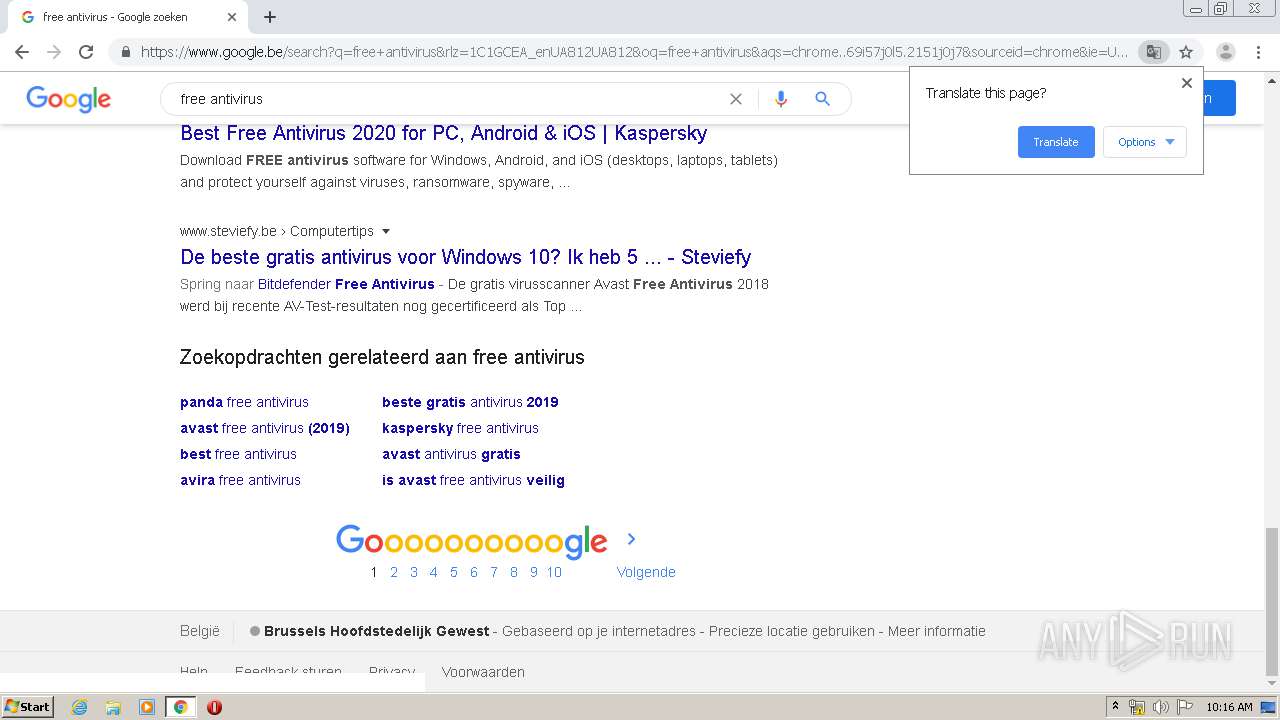Go to results page 5

point(453,572)
